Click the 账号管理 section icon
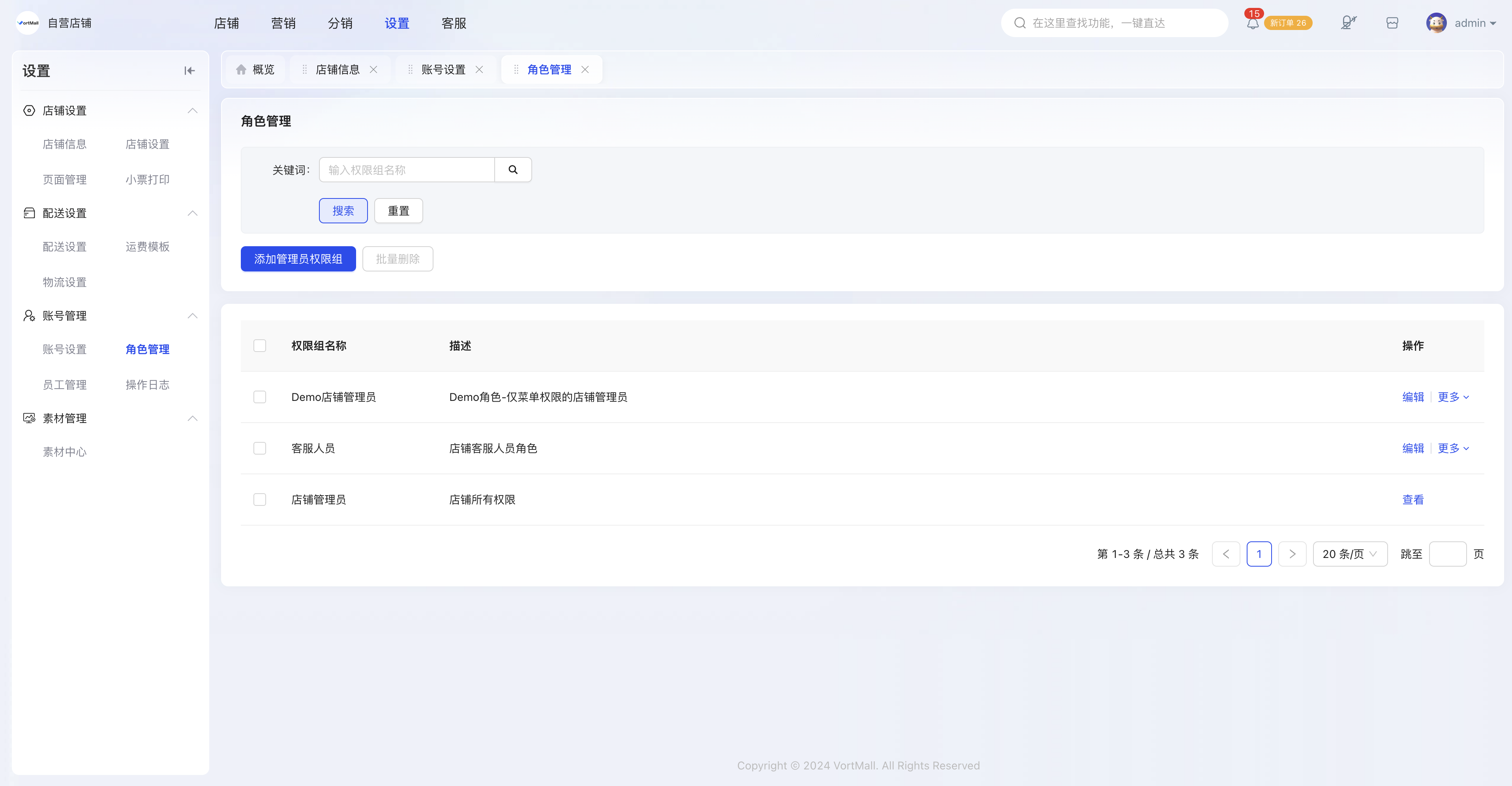 coord(29,316)
